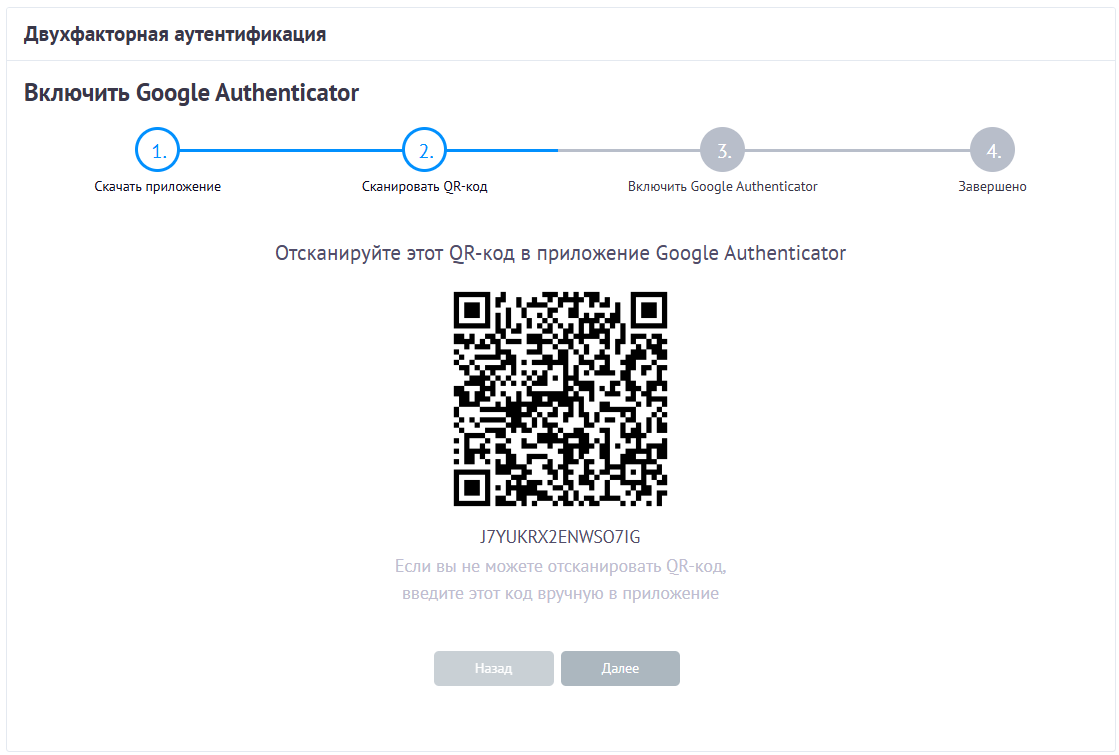Click the "Двухфакторная аутентификация" panel header
The height and width of the screenshot is (755, 1119).
[x=175, y=34]
